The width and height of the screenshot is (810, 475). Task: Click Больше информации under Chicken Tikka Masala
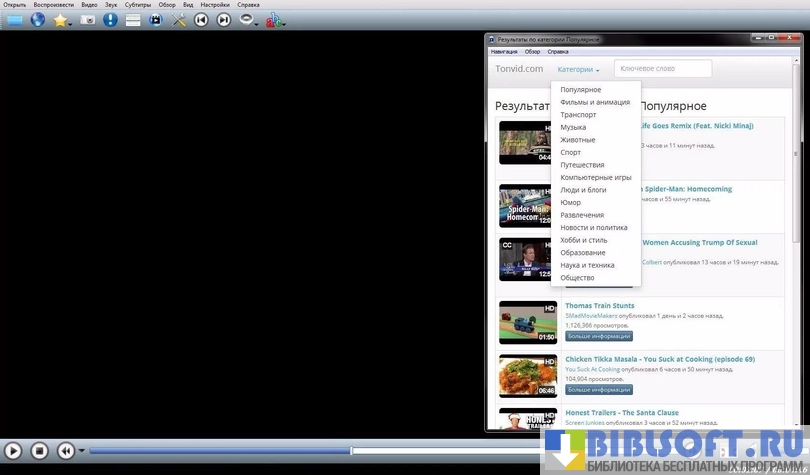tap(599, 389)
